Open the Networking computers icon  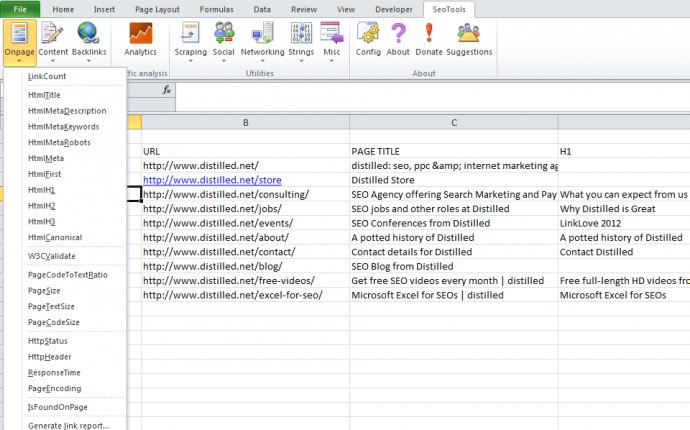coord(262,33)
